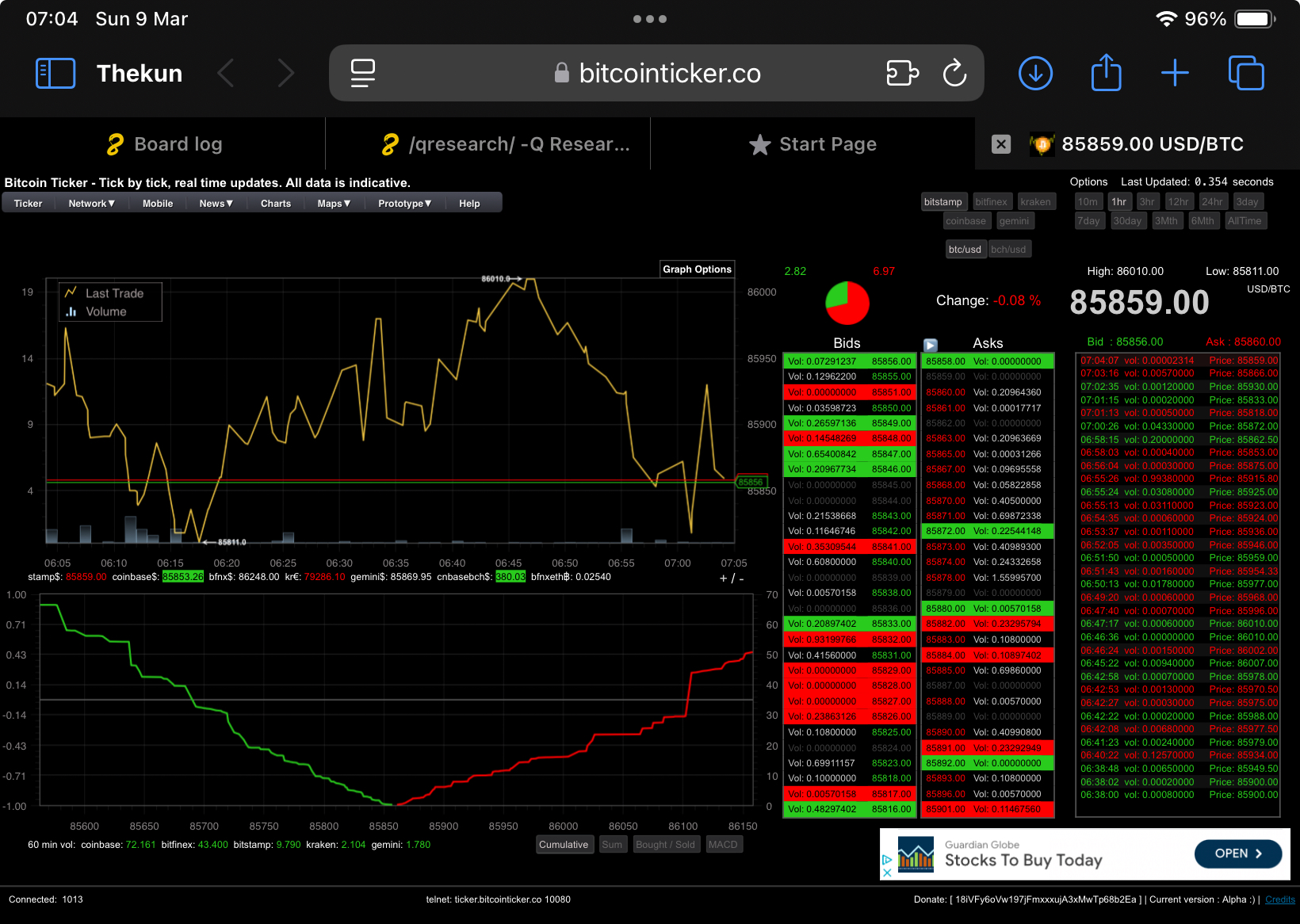Tap OPEN on the Stocks To Buy ad
Image resolution: width=1300 pixels, height=924 pixels.
point(1237,853)
